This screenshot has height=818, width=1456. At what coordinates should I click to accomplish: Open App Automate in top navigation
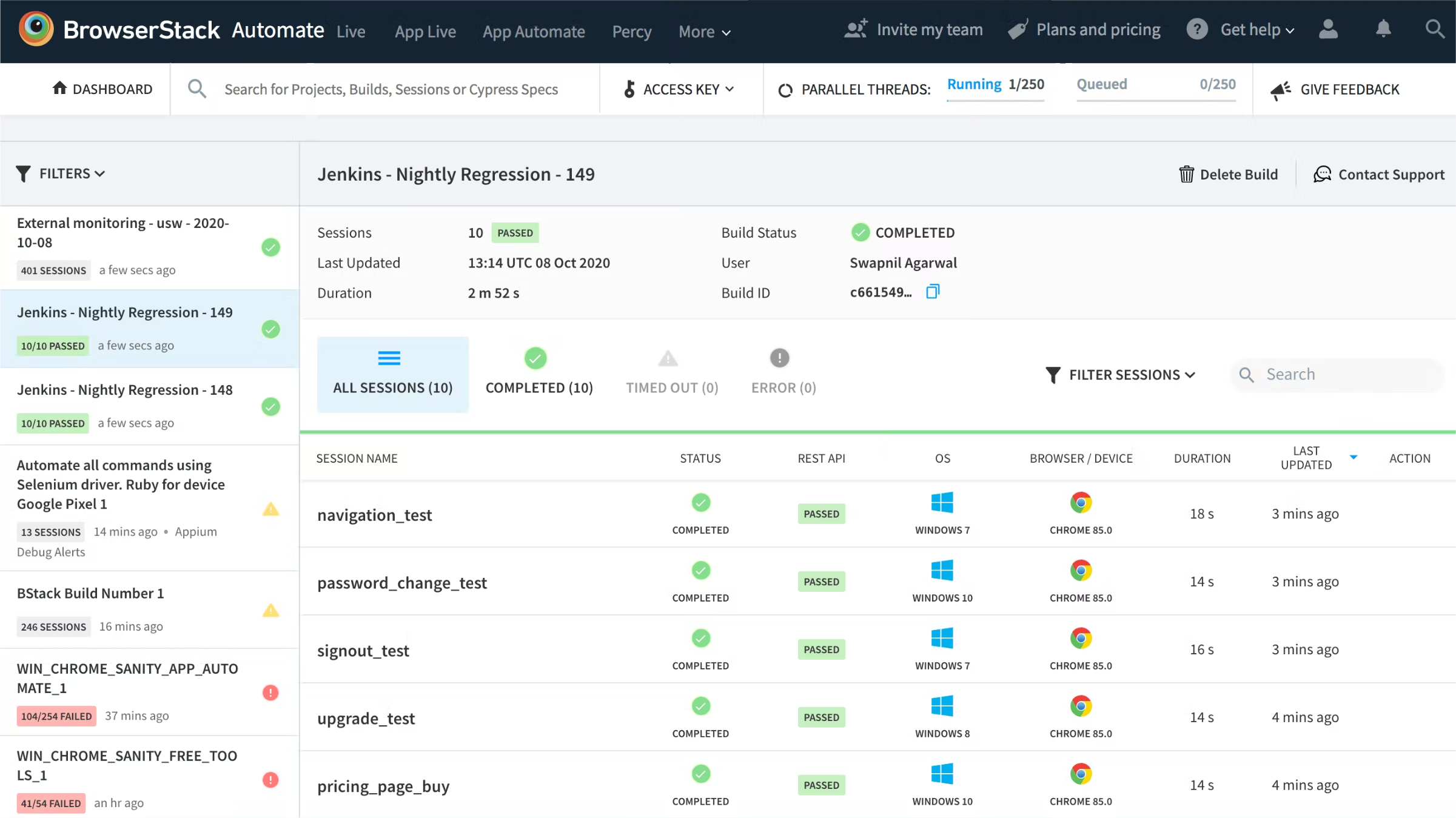[x=534, y=32]
